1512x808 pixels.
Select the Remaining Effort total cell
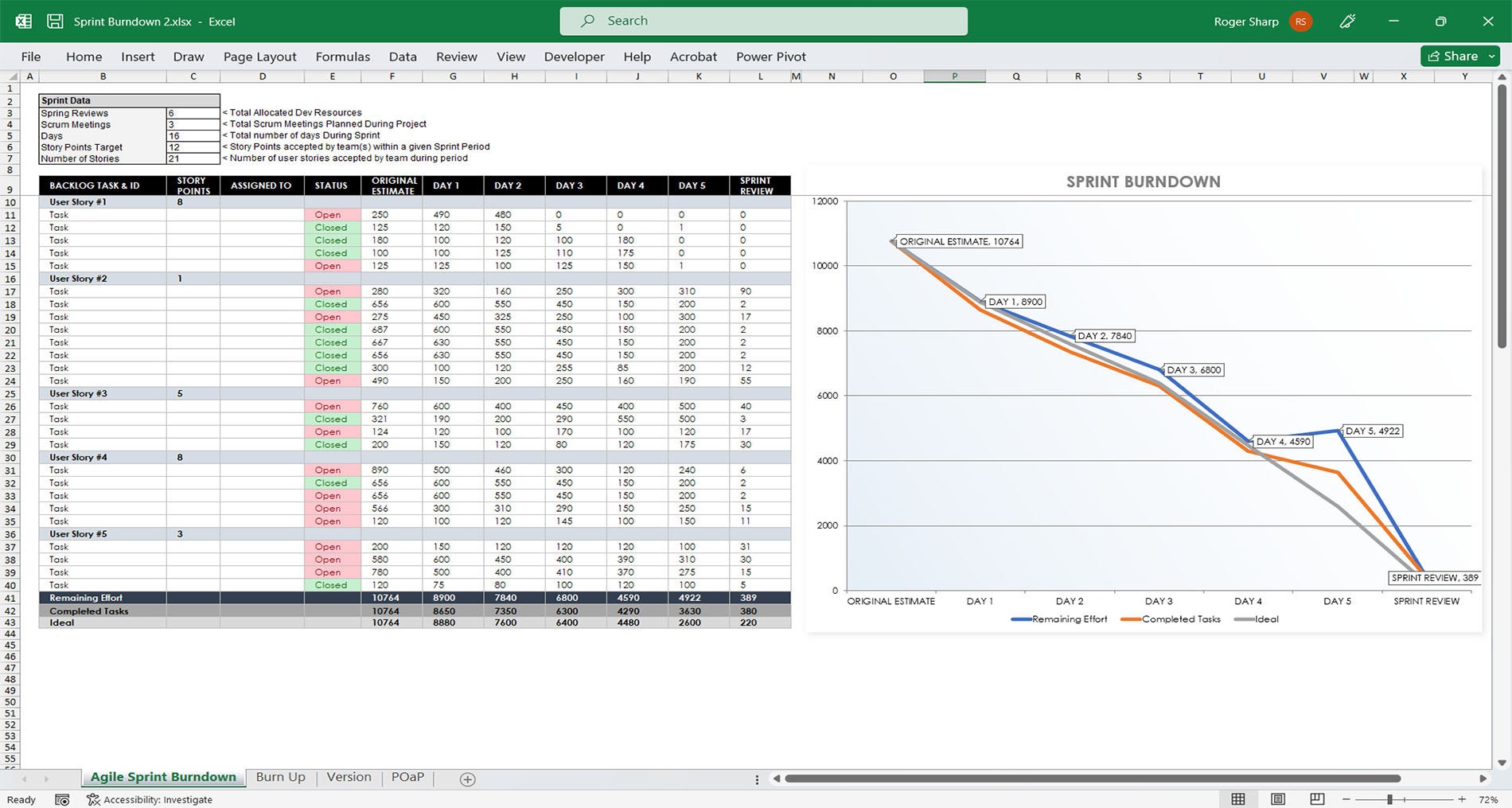pyautogui.click(x=392, y=598)
